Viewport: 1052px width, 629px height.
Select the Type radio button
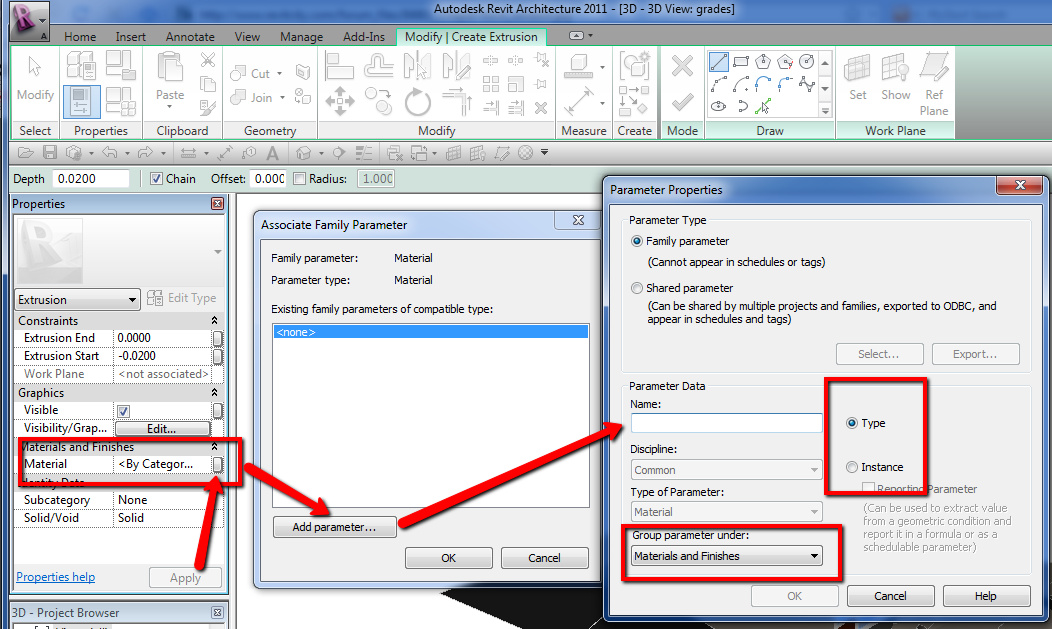coord(852,423)
